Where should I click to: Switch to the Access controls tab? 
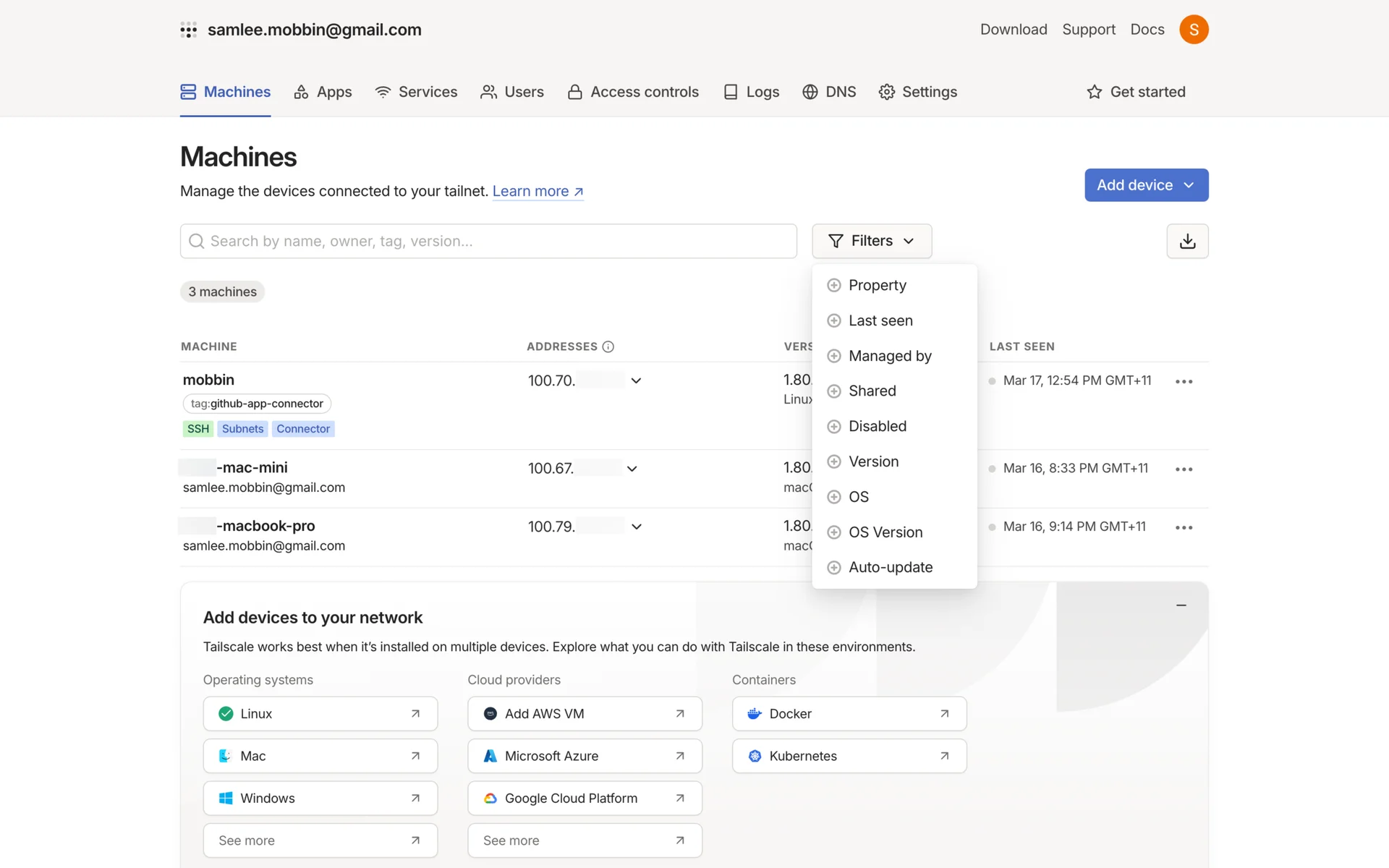click(633, 92)
